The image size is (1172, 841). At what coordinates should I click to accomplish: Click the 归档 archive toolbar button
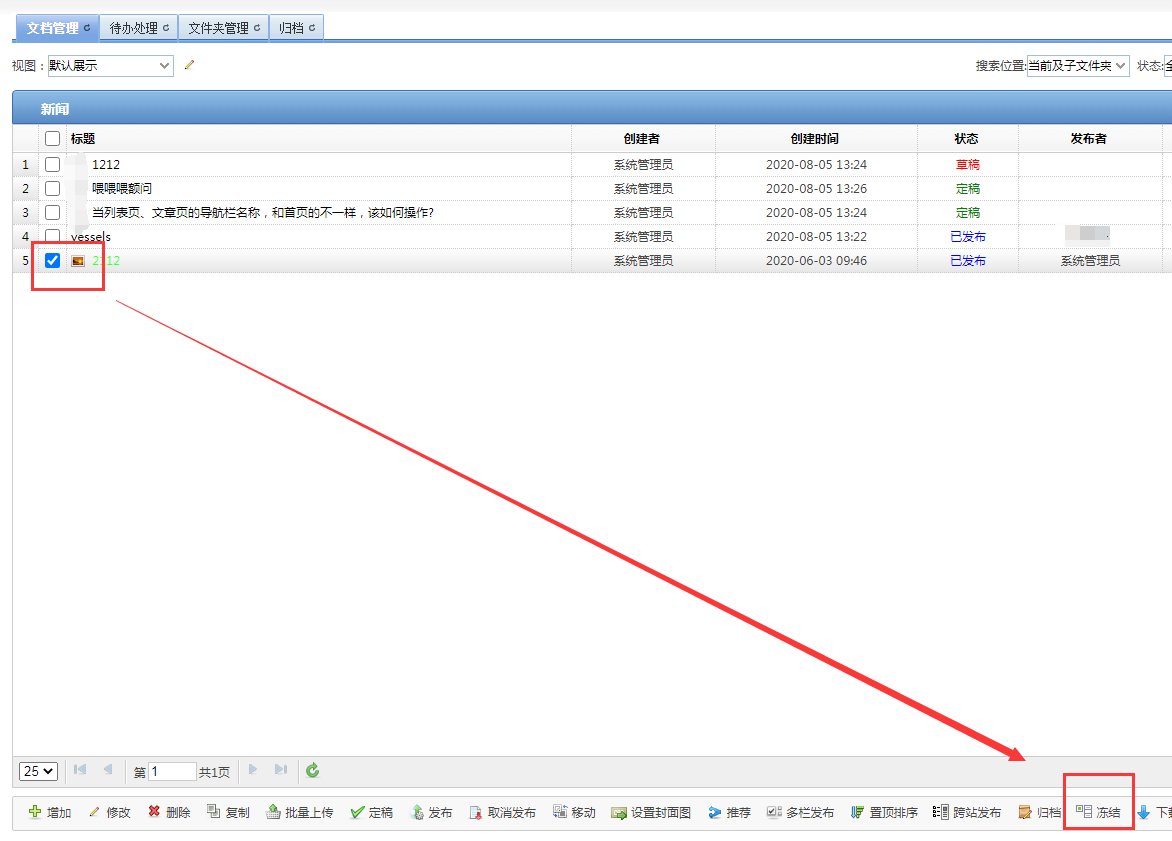click(x=1039, y=813)
